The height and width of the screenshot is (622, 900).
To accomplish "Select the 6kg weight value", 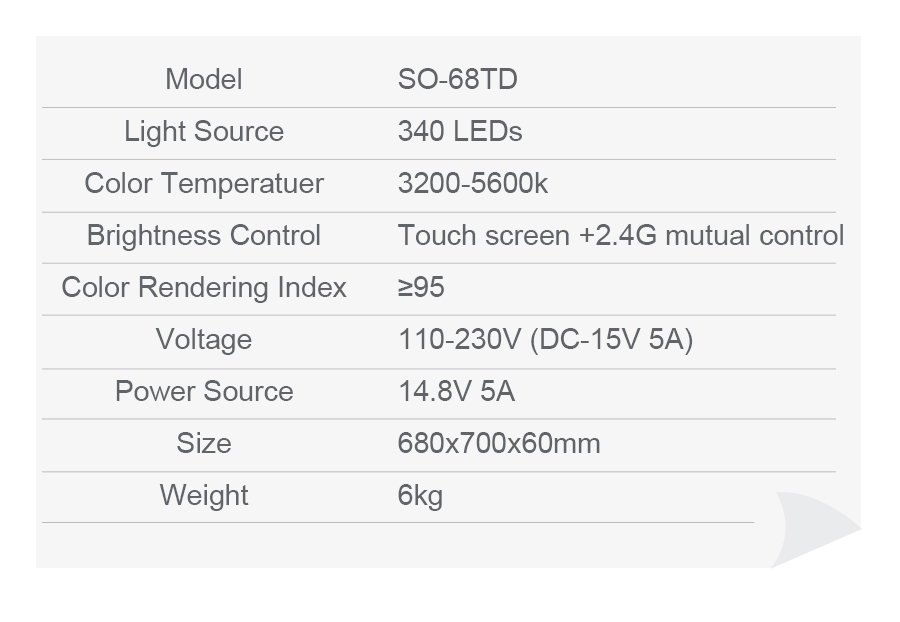I will coord(420,496).
